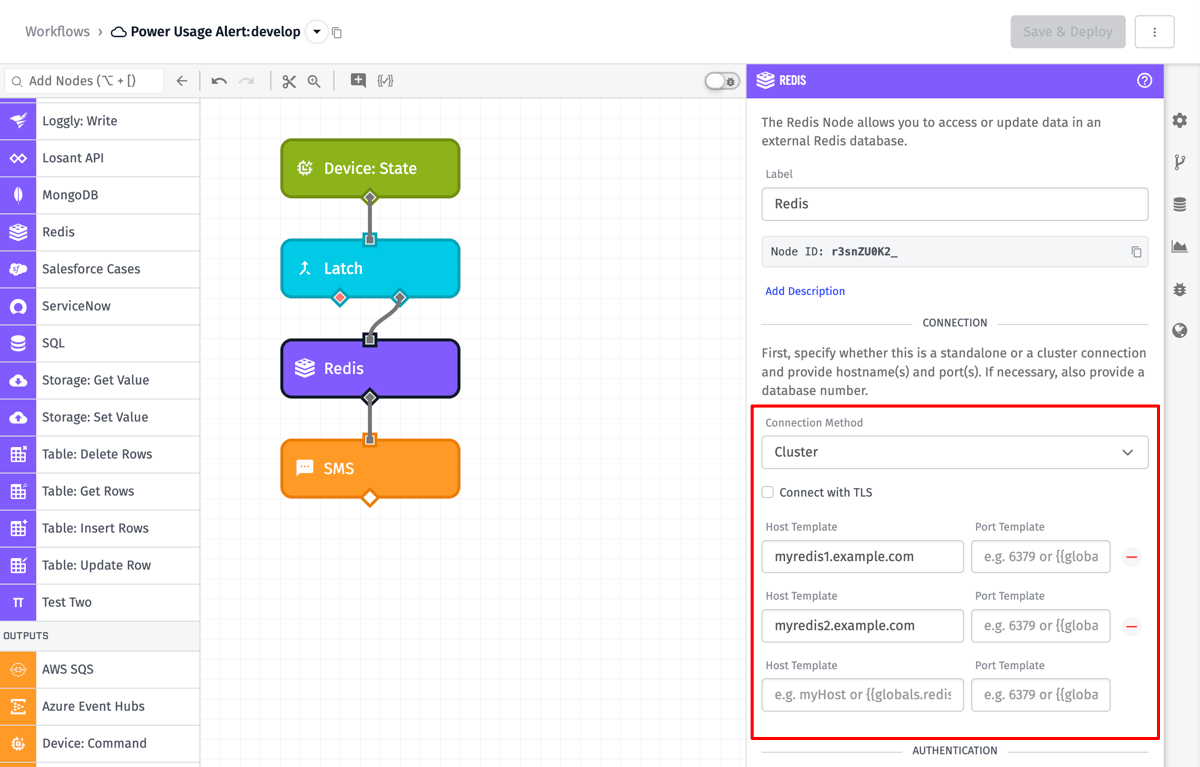
Task: Choose Table: Get Rows palette node
Action: [100, 491]
